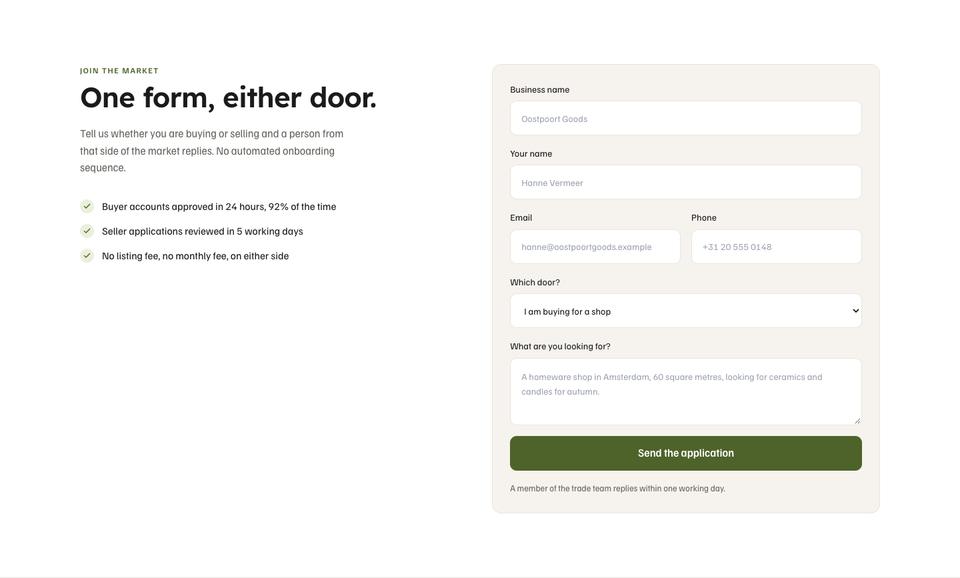Click the checkmark icon beside No listing fee
The width and height of the screenshot is (960, 578).
(87, 255)
